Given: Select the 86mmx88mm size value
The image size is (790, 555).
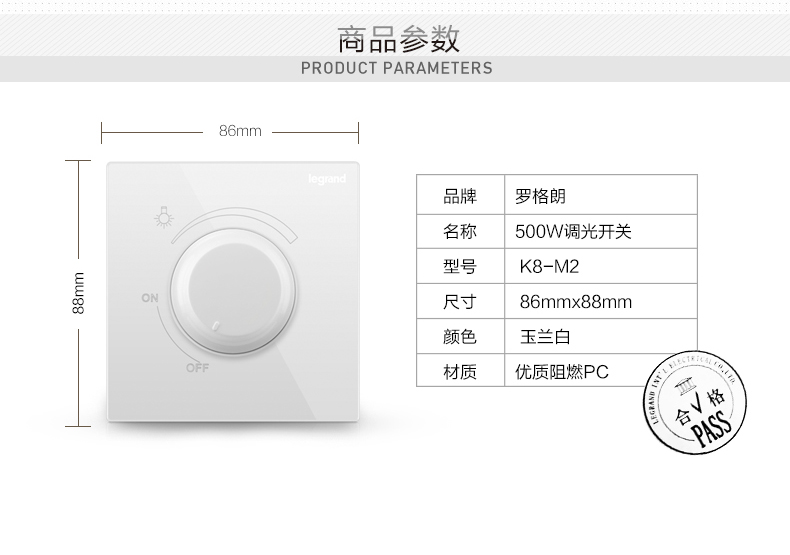Looking at the screenshot, I should [576, 302].
